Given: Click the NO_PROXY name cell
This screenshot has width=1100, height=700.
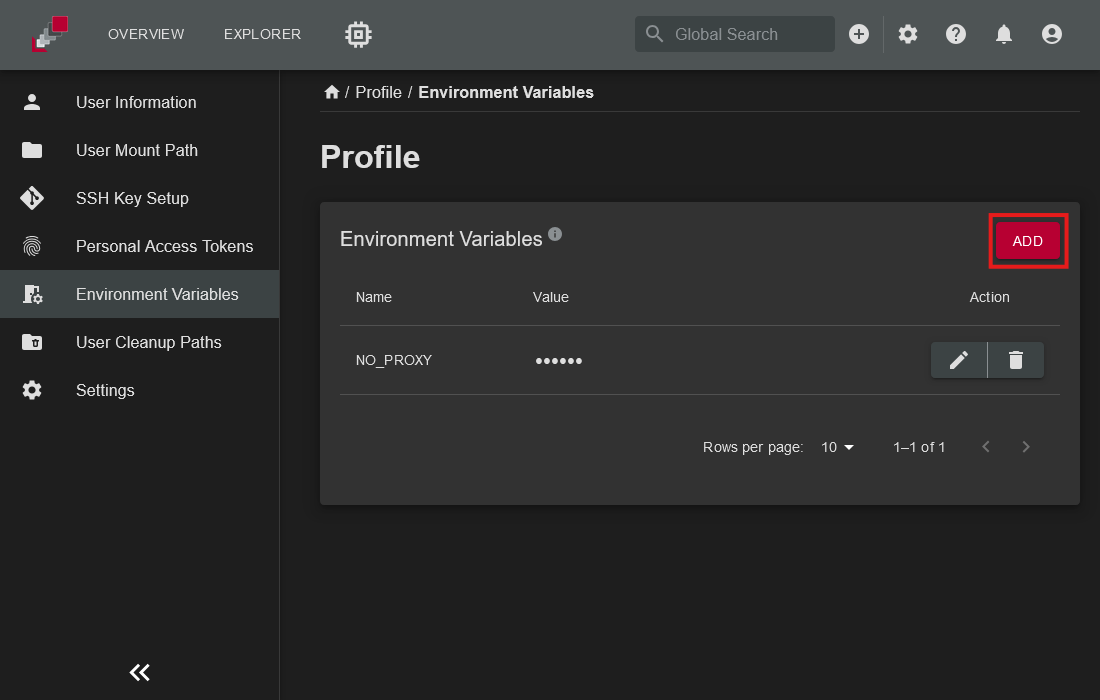Looking at the screenshot, I should [x=394, y=361].
